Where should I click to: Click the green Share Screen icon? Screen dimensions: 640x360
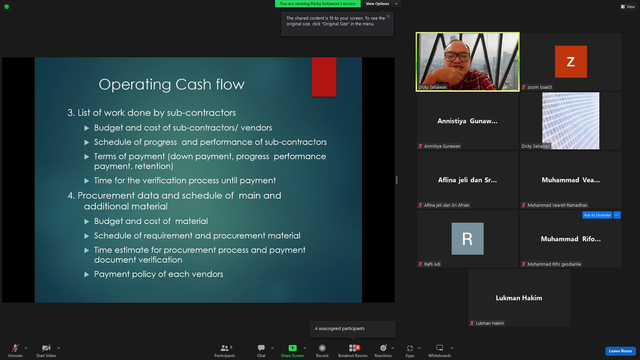pos(292,348)
